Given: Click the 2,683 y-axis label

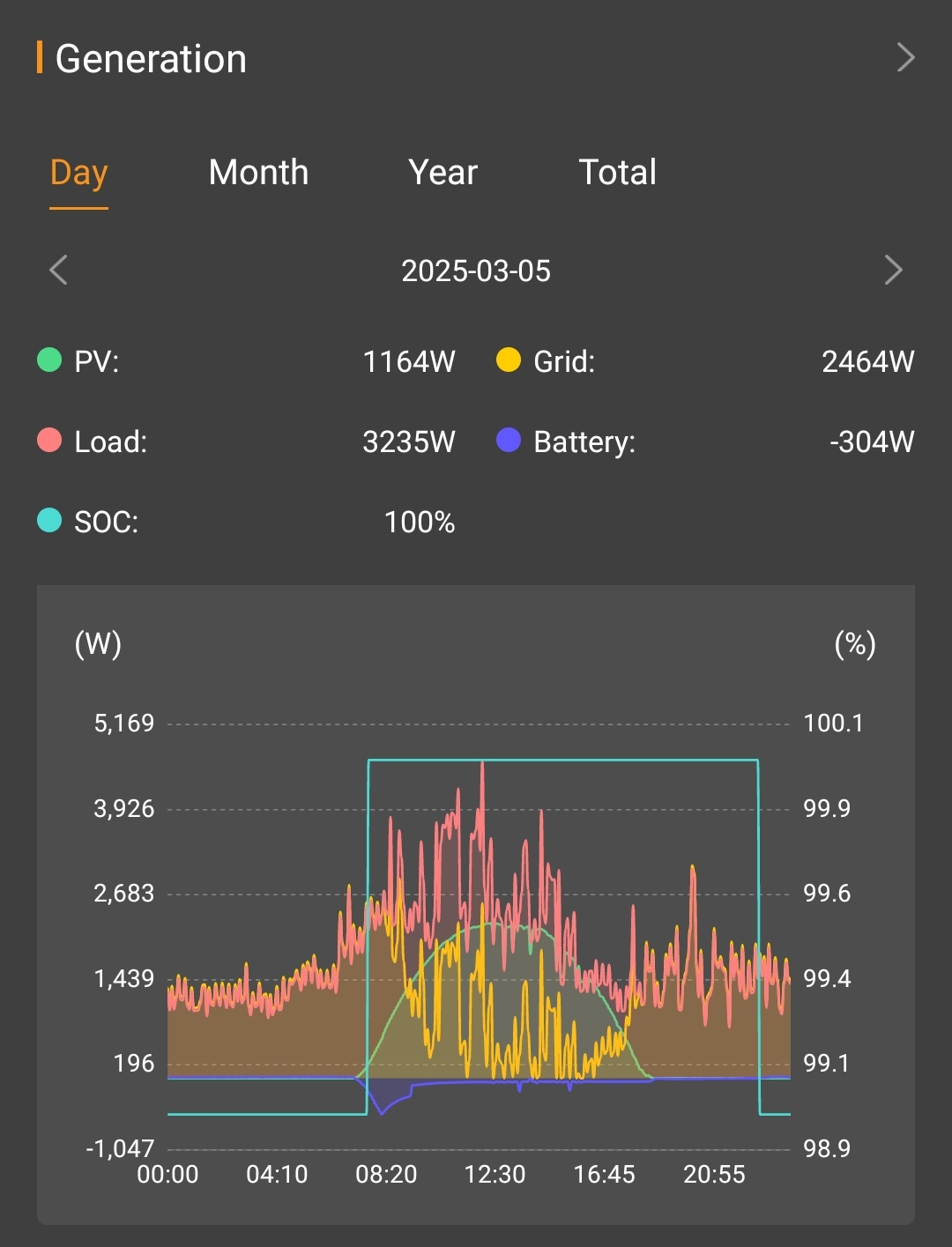Looking at the screenshot, I should pyautogui.click(x=124, y=894).
